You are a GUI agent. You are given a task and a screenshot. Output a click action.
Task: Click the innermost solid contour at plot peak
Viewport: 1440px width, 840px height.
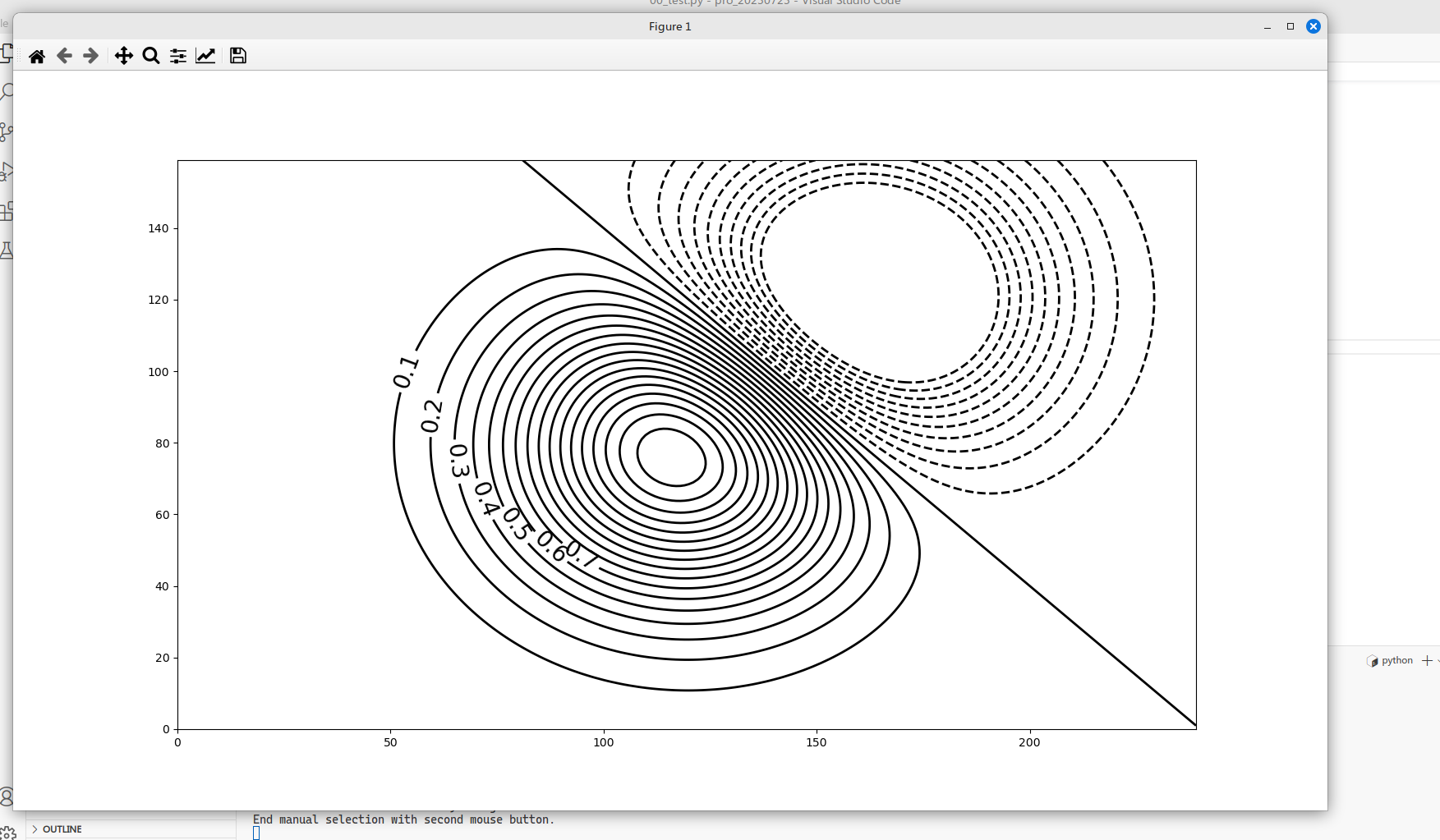tap(672, 457)
